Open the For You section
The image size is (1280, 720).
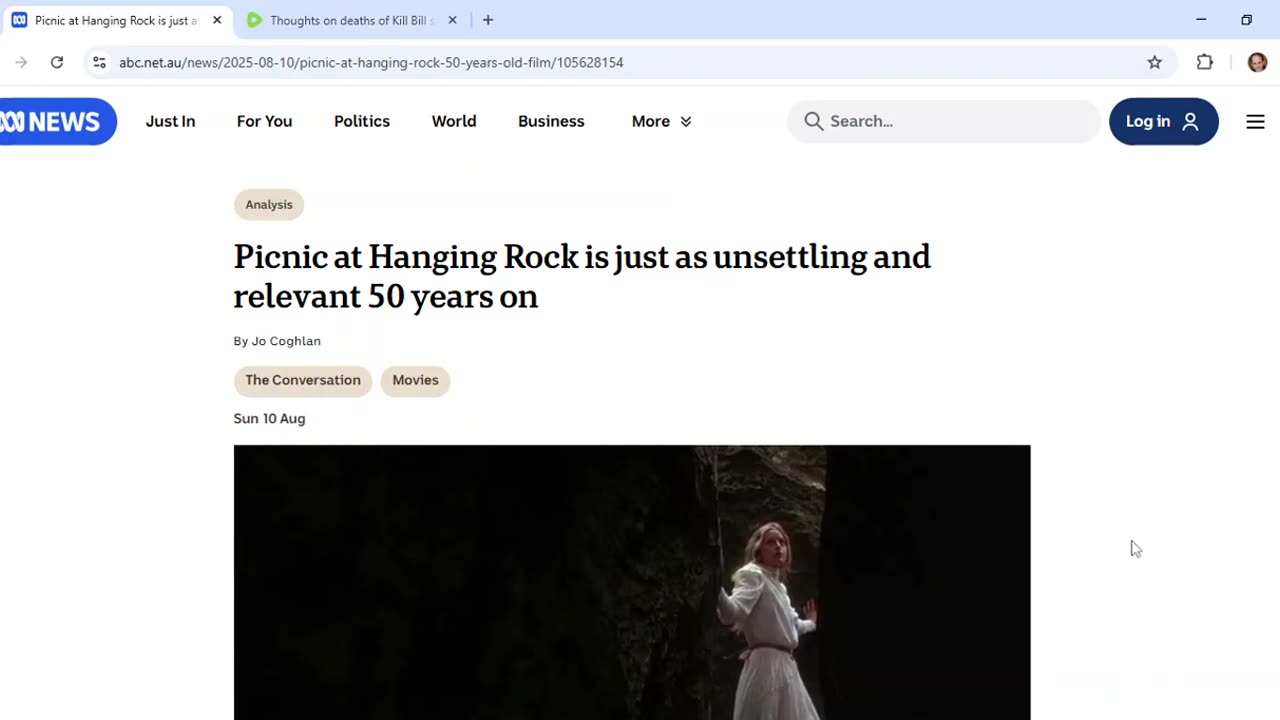coord(264,121)
